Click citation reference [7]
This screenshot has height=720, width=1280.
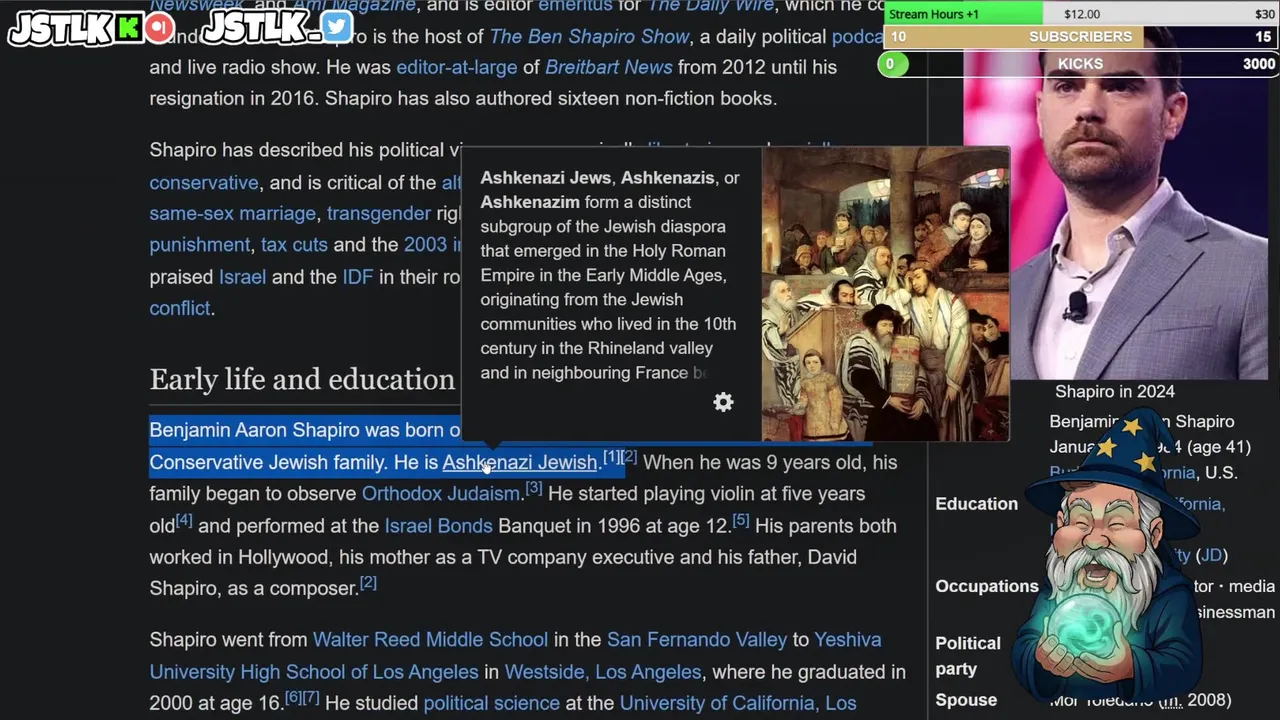click(x=311, y=697)
